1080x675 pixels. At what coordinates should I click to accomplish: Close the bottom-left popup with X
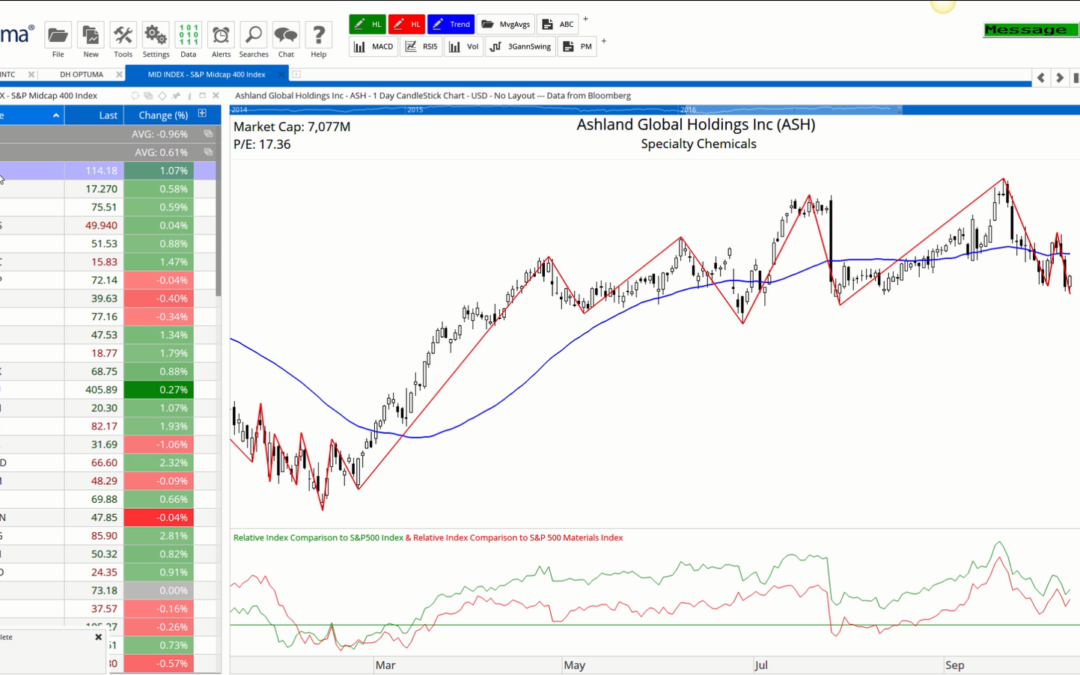(x=98, y=637)
